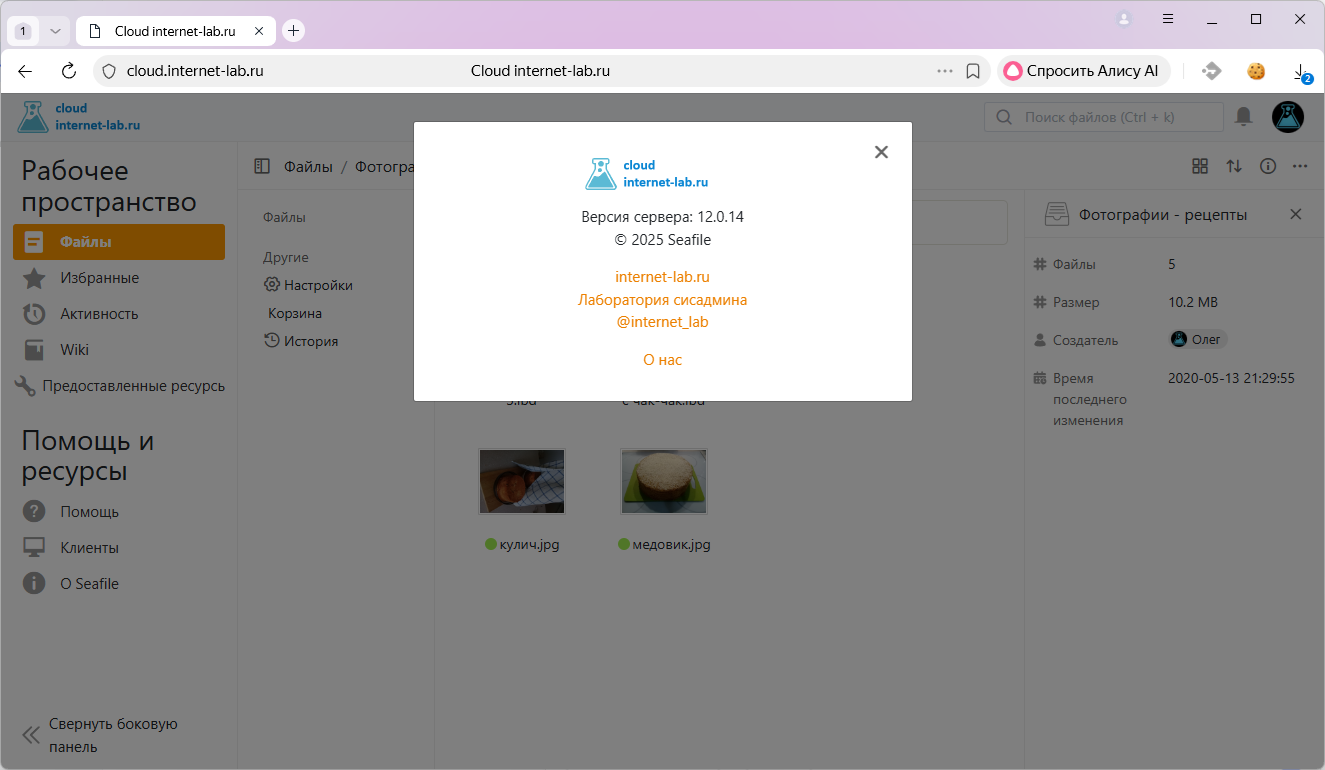Click the notifications bell icon
The height and width of the screenshot is (770, 1325).
[1243, 117]
